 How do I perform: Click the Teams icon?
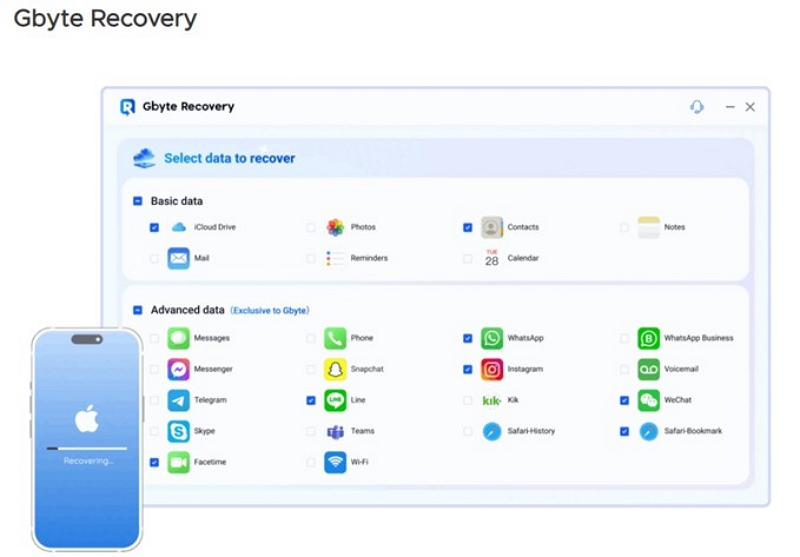tap(335, 432)
